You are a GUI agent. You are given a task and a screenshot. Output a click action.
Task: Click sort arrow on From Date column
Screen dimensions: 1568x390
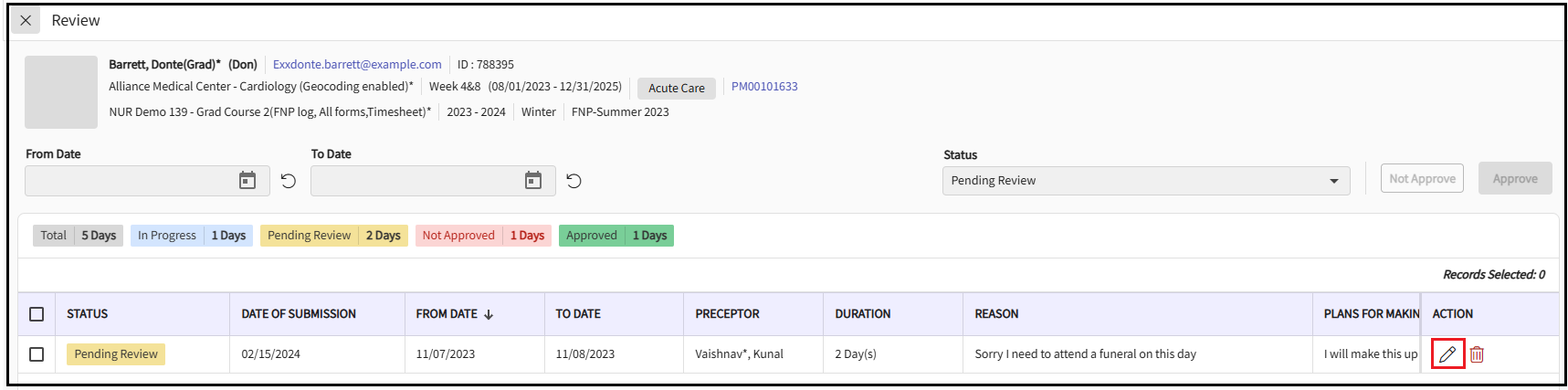[489, 314]
